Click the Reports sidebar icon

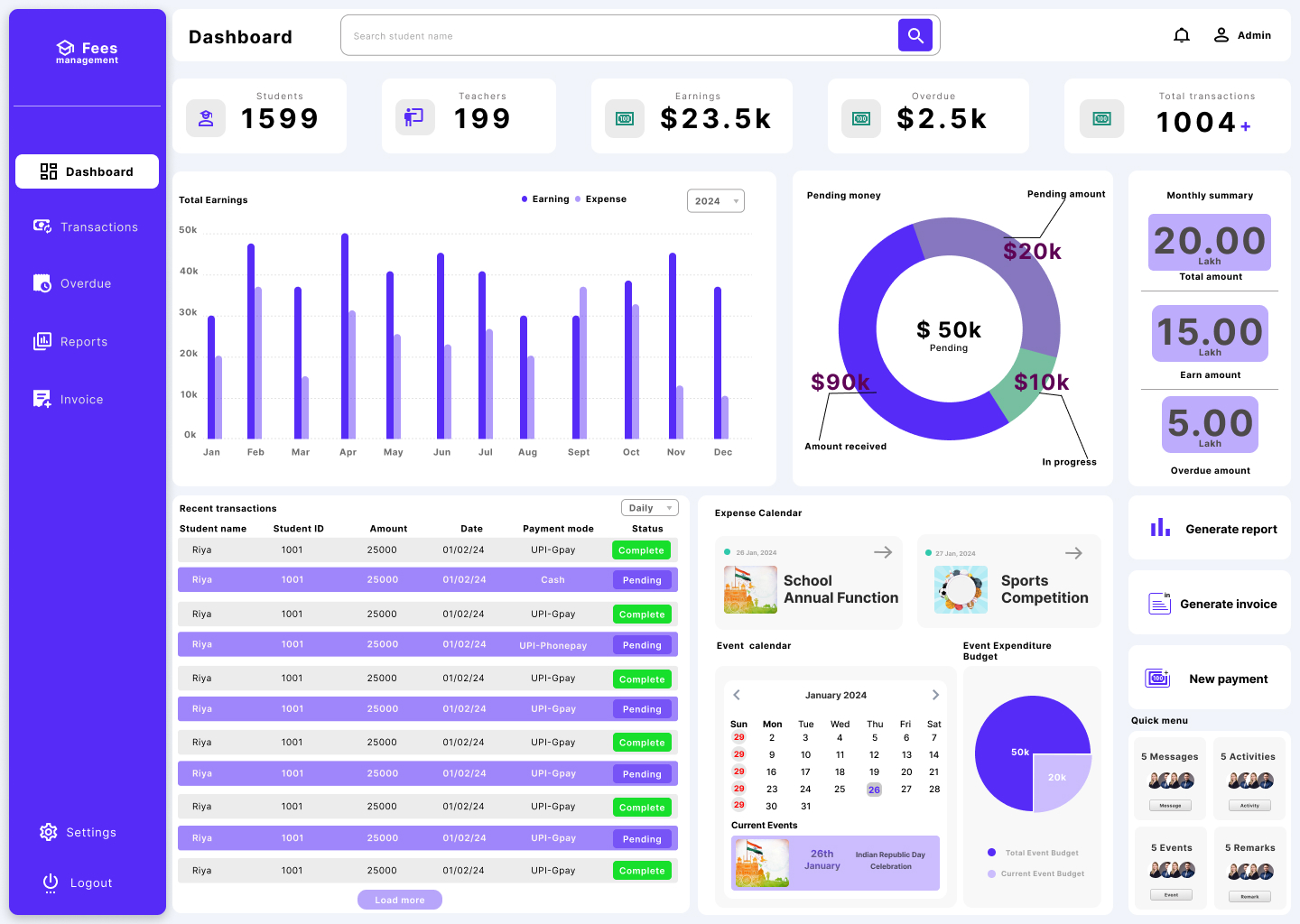coord(42,341)
